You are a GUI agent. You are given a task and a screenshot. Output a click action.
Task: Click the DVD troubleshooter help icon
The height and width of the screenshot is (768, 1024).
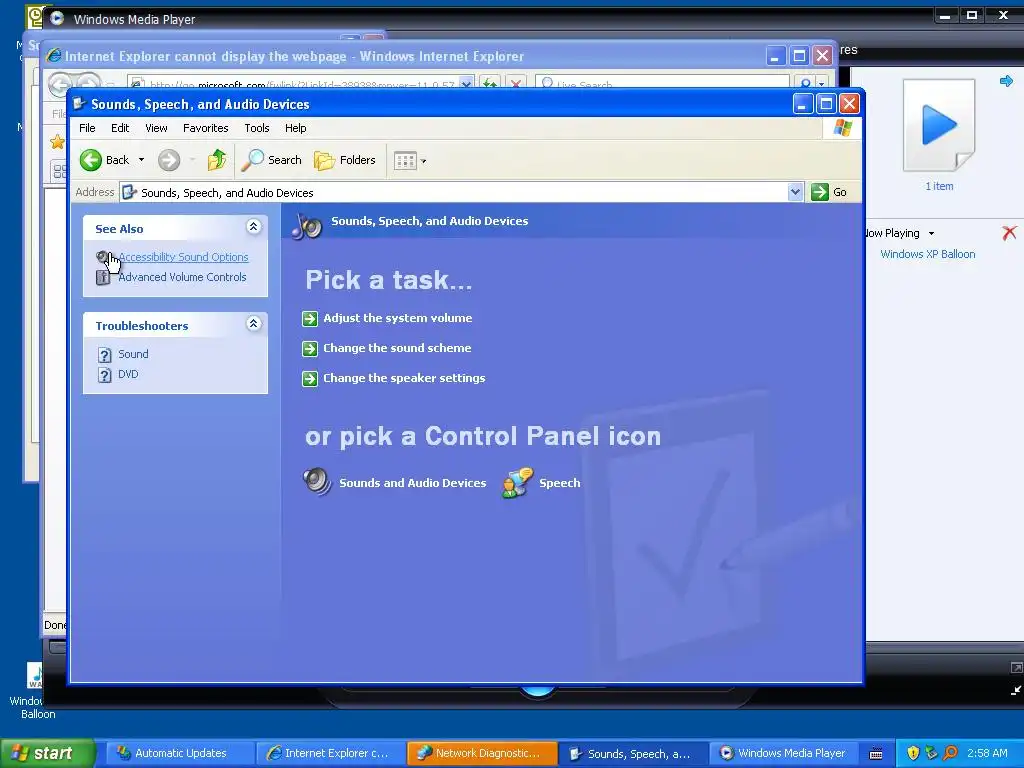click(104, 375)
